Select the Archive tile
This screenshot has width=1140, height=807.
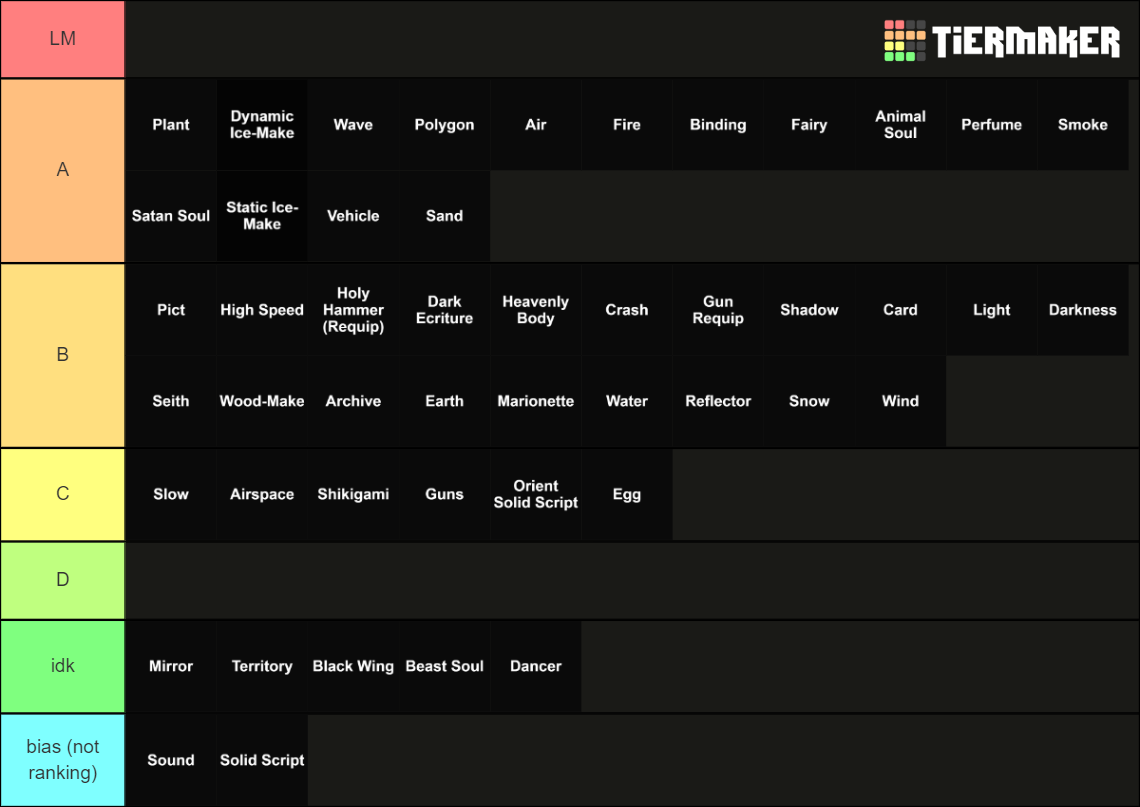[x=353, y=401]
